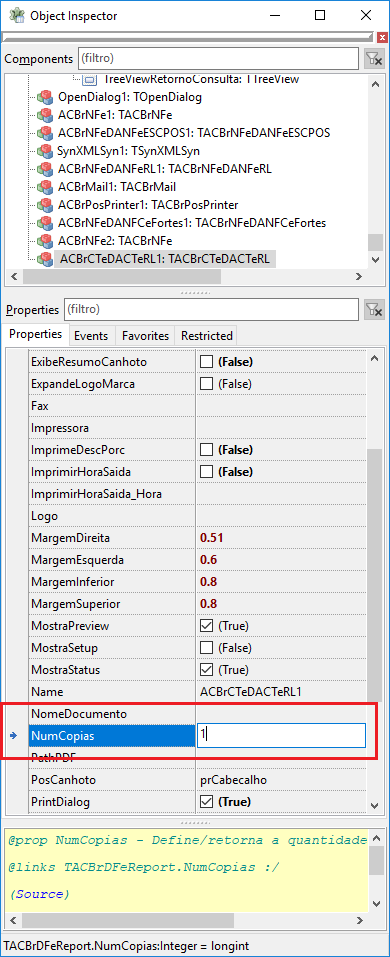Click the OpenDialog1 component icon

[x=45, y=97]
